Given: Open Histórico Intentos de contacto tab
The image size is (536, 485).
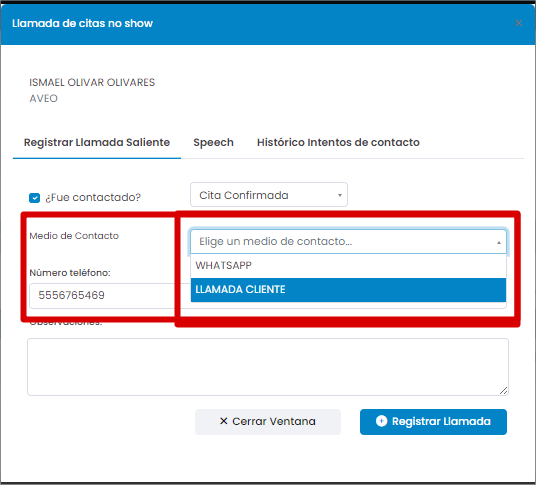Looking at the screenshot, I should (x=338, y=142).
